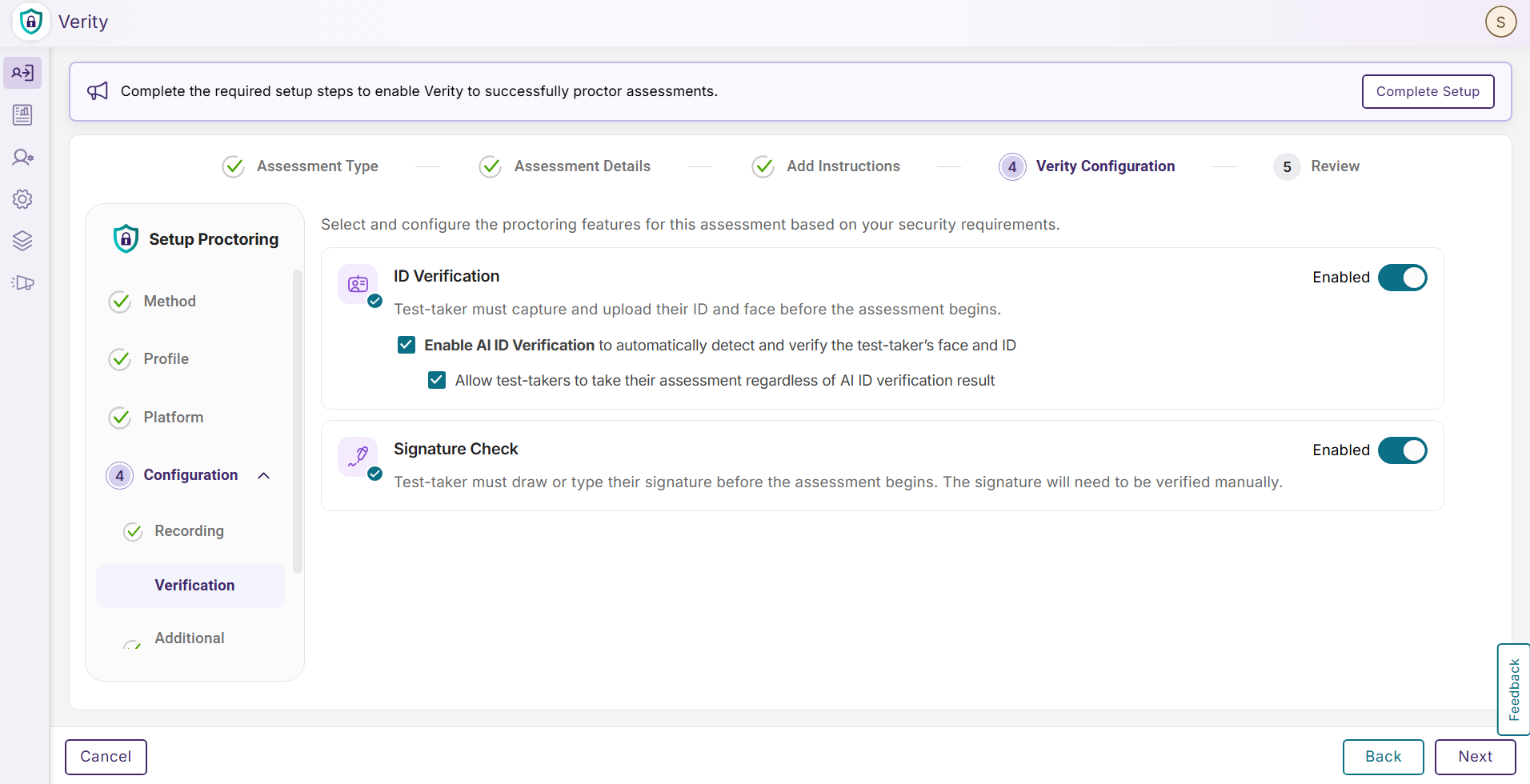Open the settings gear sidebar icon
This screenshot has height=784, width=1530.
22,199
